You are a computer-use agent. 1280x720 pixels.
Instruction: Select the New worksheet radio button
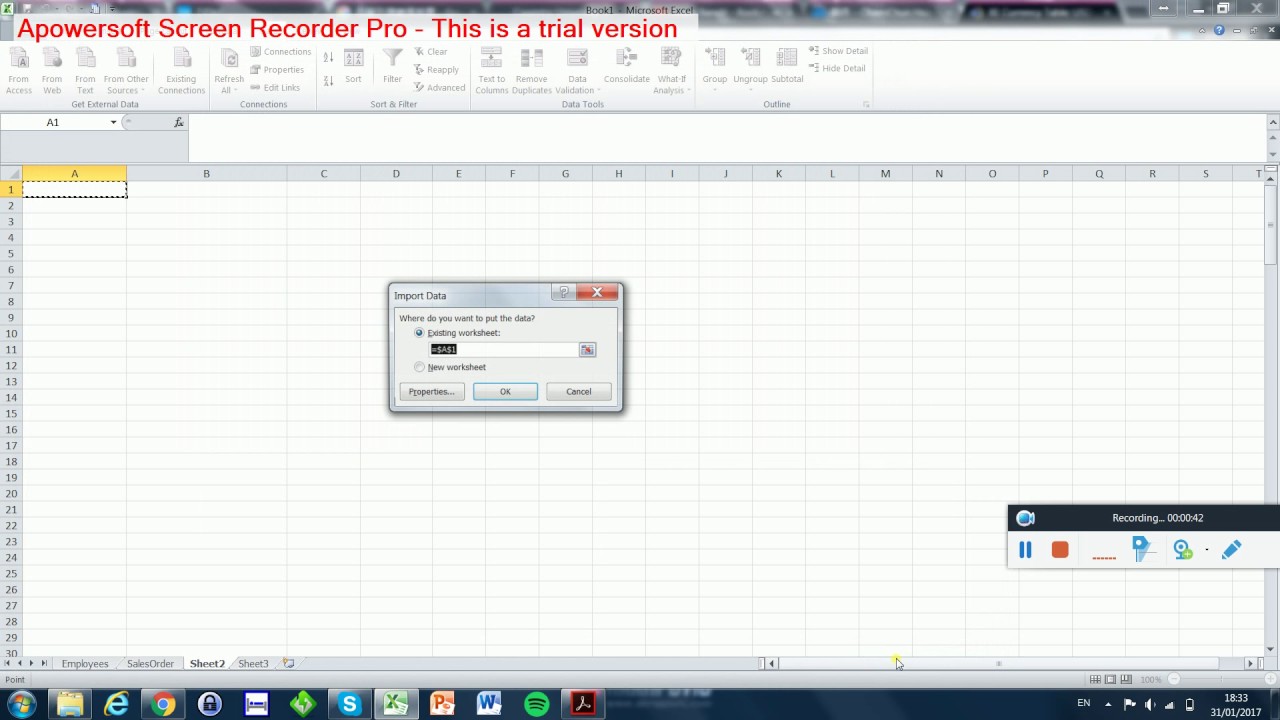[x=419, y=367]
